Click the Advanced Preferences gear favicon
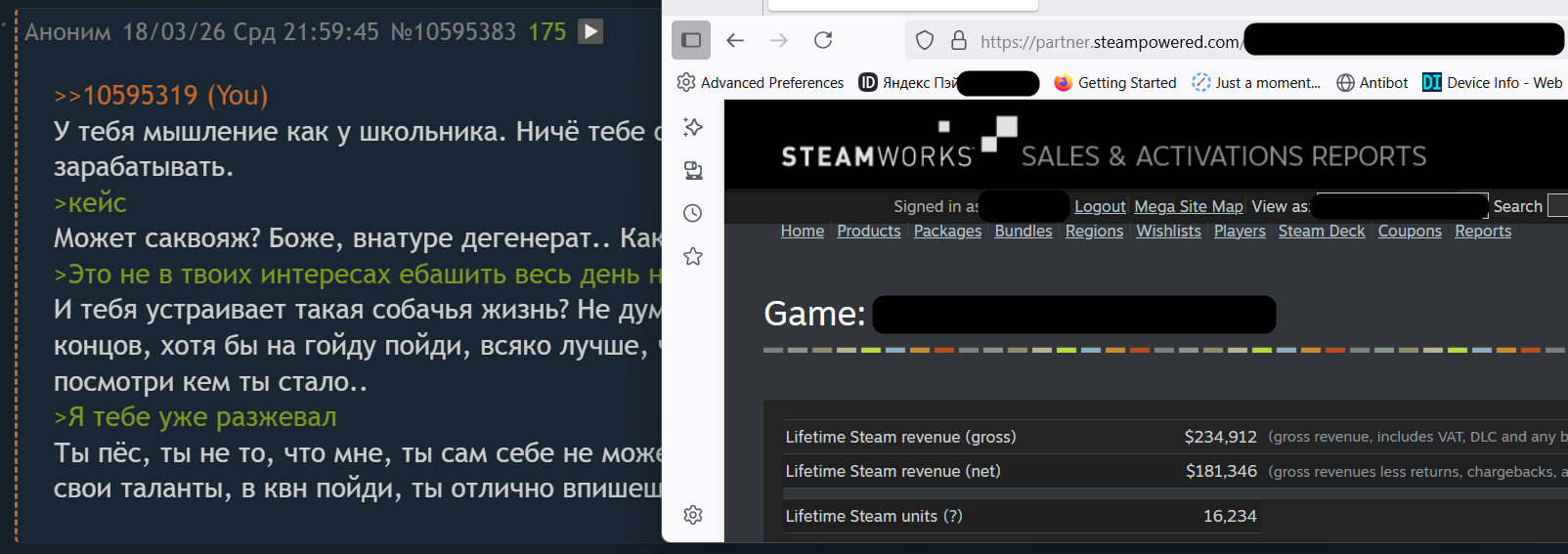Viewport: 1568px width, 554px height. click(686, 83)
